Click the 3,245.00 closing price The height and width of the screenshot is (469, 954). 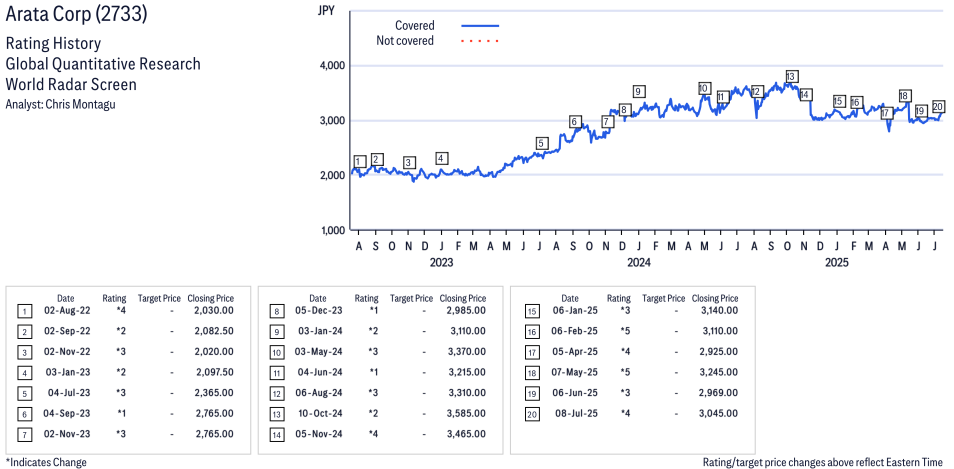click(719, 372)
